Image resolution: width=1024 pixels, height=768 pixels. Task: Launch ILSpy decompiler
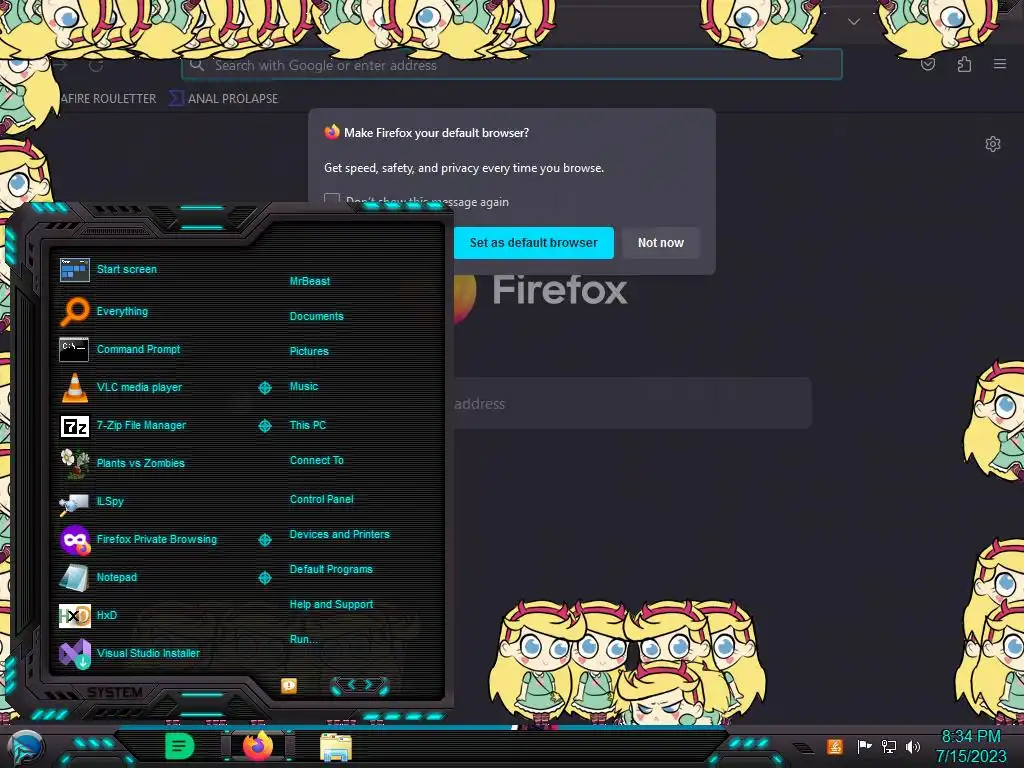(x=92, y=502)
